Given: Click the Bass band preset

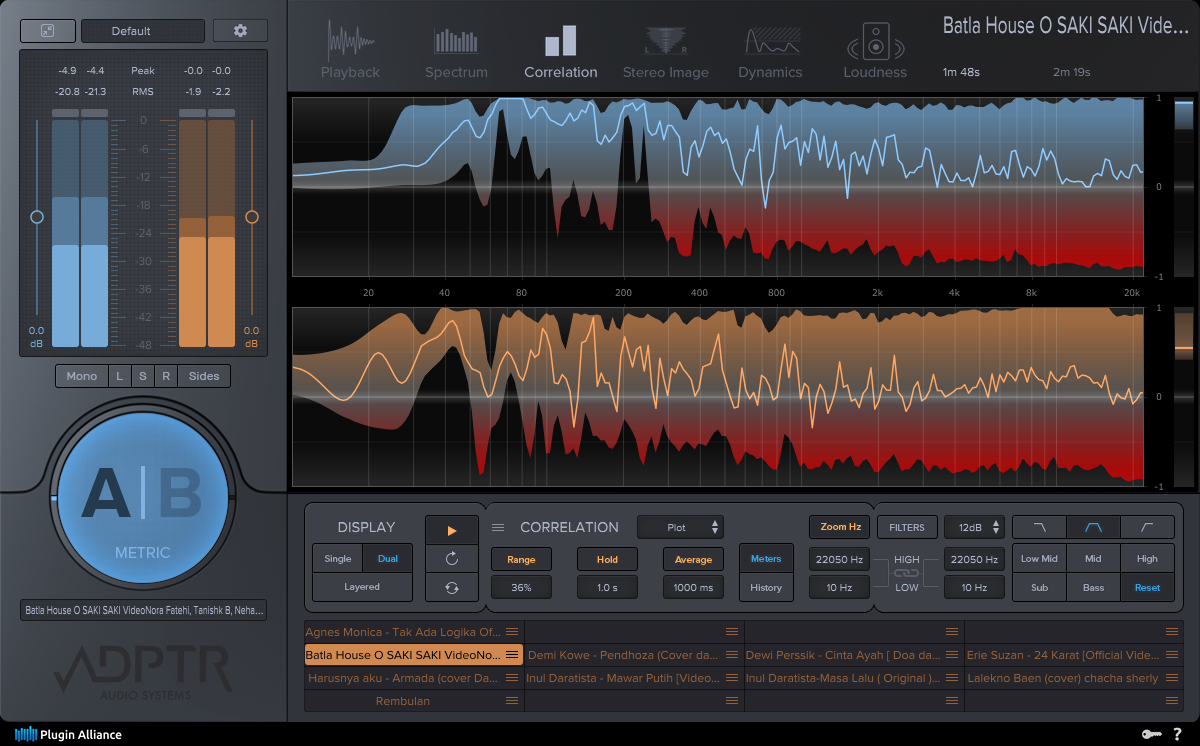Looking at the screenshot, I should pos(1093,587).
